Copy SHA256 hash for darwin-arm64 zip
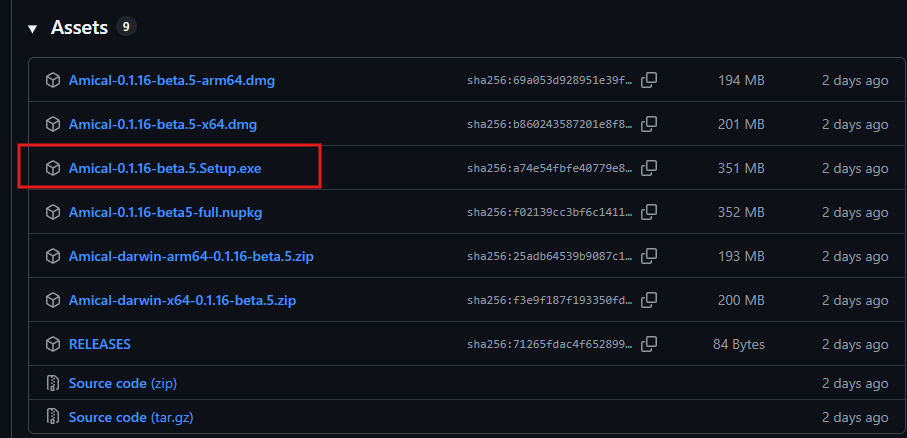The height and width of the screenshot is (438, 907). [x=649, y=256]
